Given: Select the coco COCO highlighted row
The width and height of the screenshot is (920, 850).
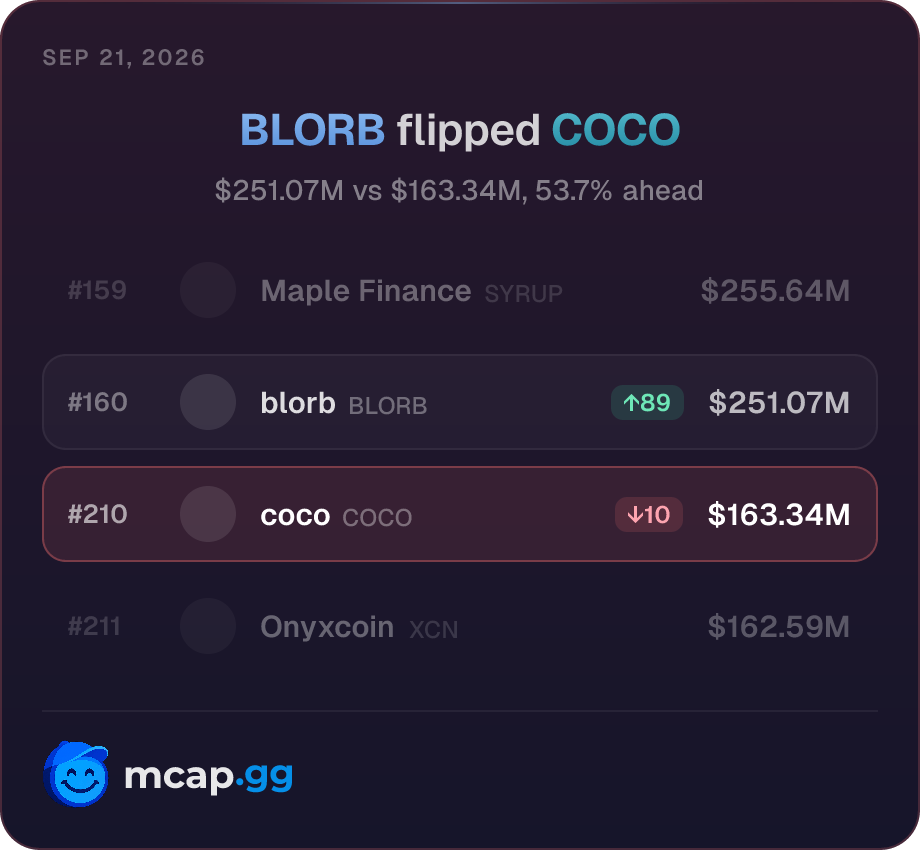Looking at the screenshot, I should pos(460,514).
